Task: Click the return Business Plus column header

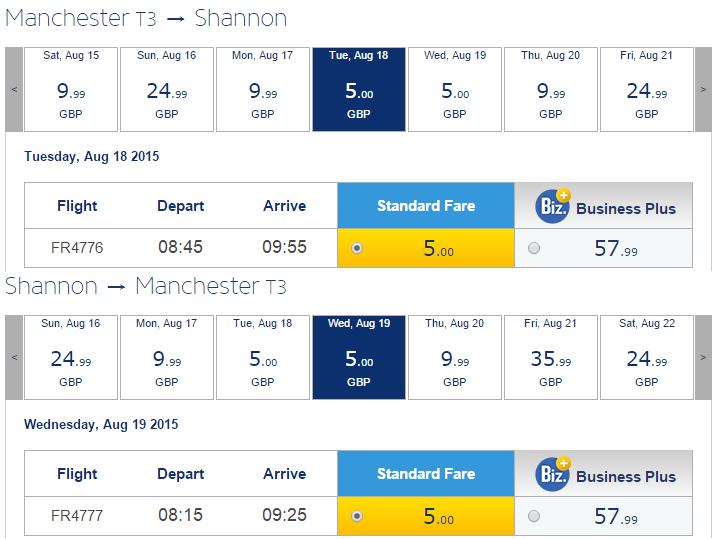Action: point(603,473)
